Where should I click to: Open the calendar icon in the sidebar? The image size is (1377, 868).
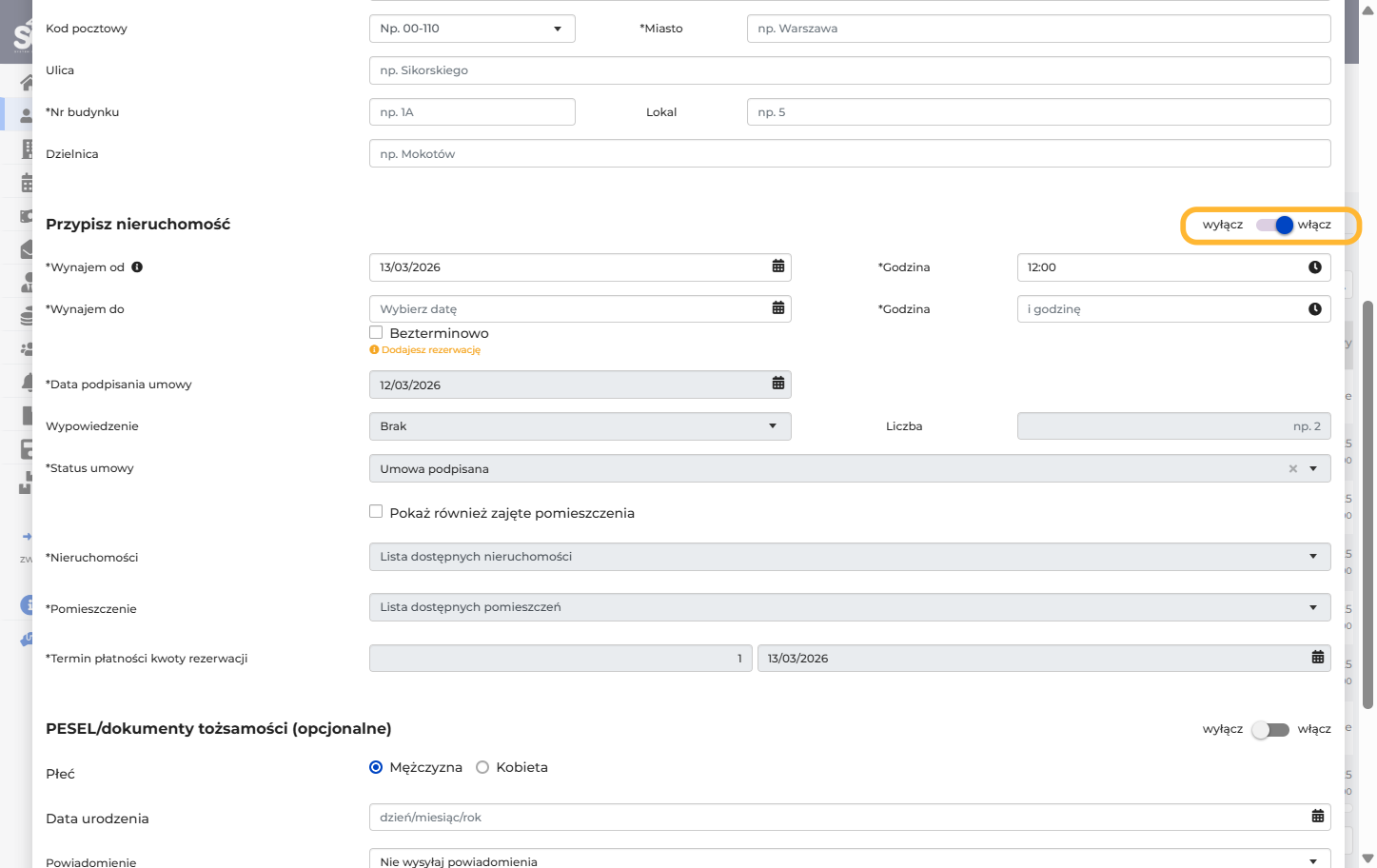[26, 183]
